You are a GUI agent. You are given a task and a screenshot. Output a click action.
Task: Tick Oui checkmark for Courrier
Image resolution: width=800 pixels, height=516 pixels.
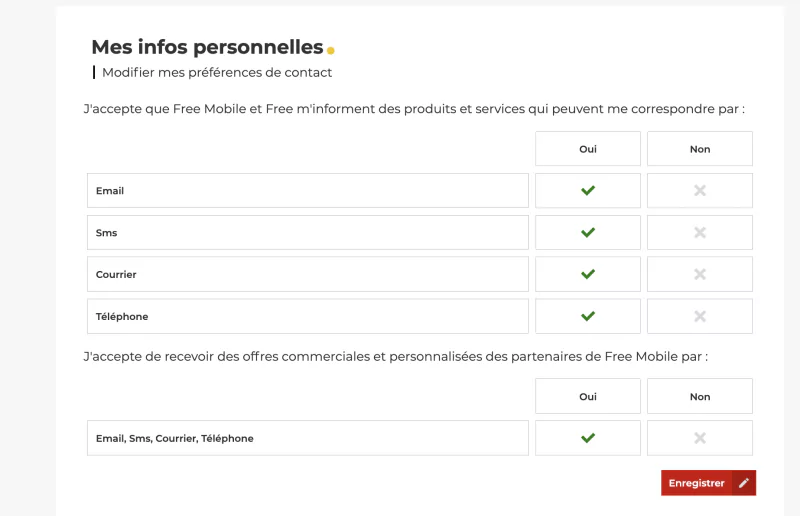(x=588, y=274)
